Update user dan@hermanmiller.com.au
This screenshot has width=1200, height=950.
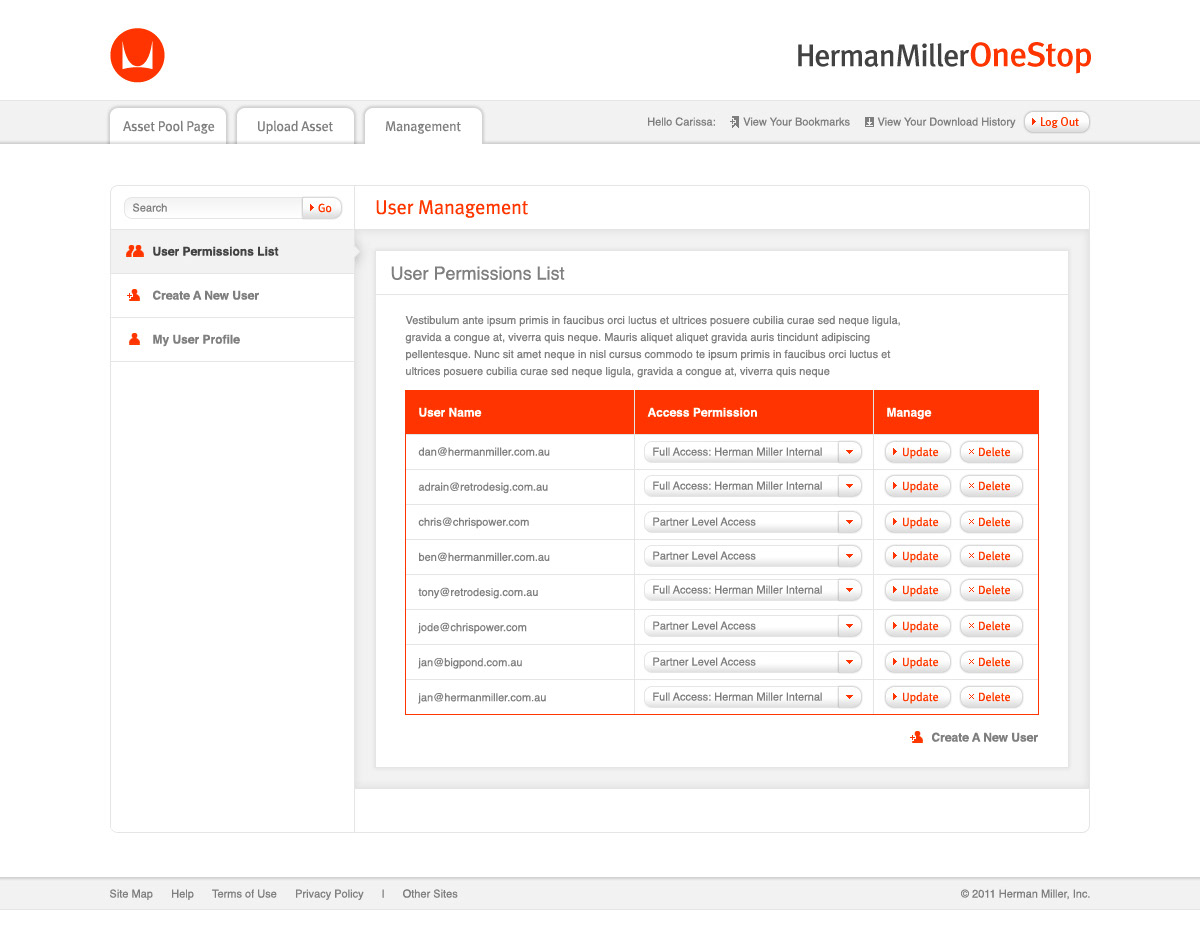pos(917,452)
